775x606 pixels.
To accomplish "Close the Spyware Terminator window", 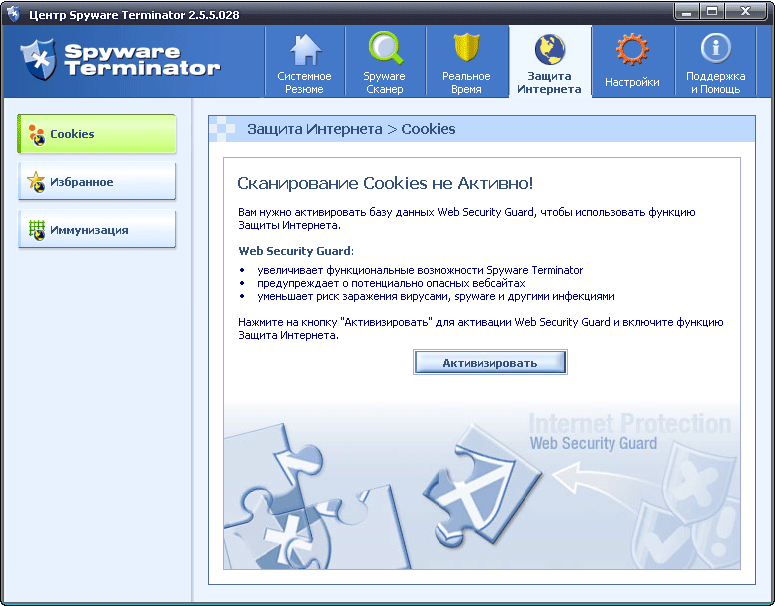I will pyautogui.click(x=746, y=12).
